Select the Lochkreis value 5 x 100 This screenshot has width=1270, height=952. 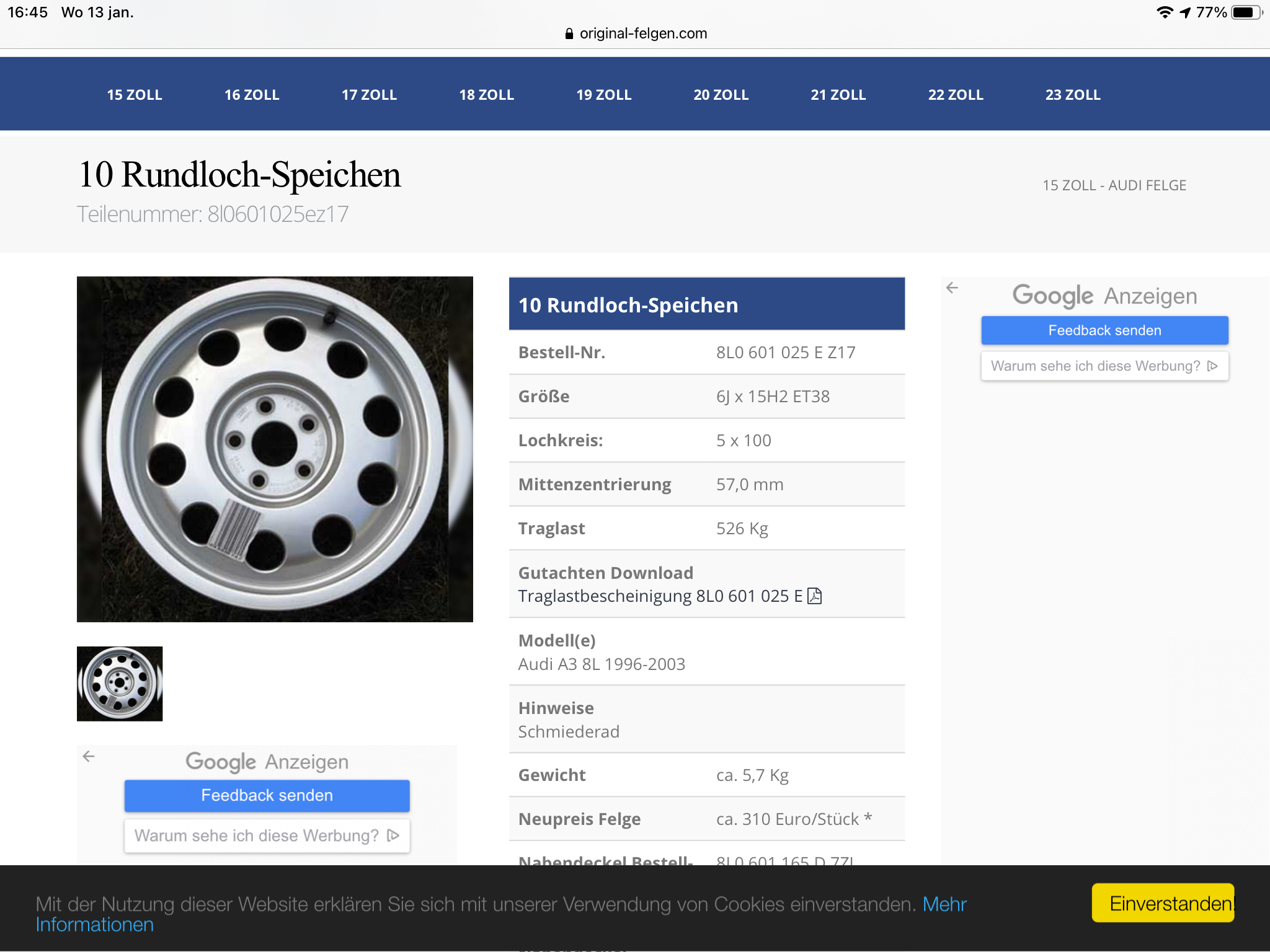(744, 441)
